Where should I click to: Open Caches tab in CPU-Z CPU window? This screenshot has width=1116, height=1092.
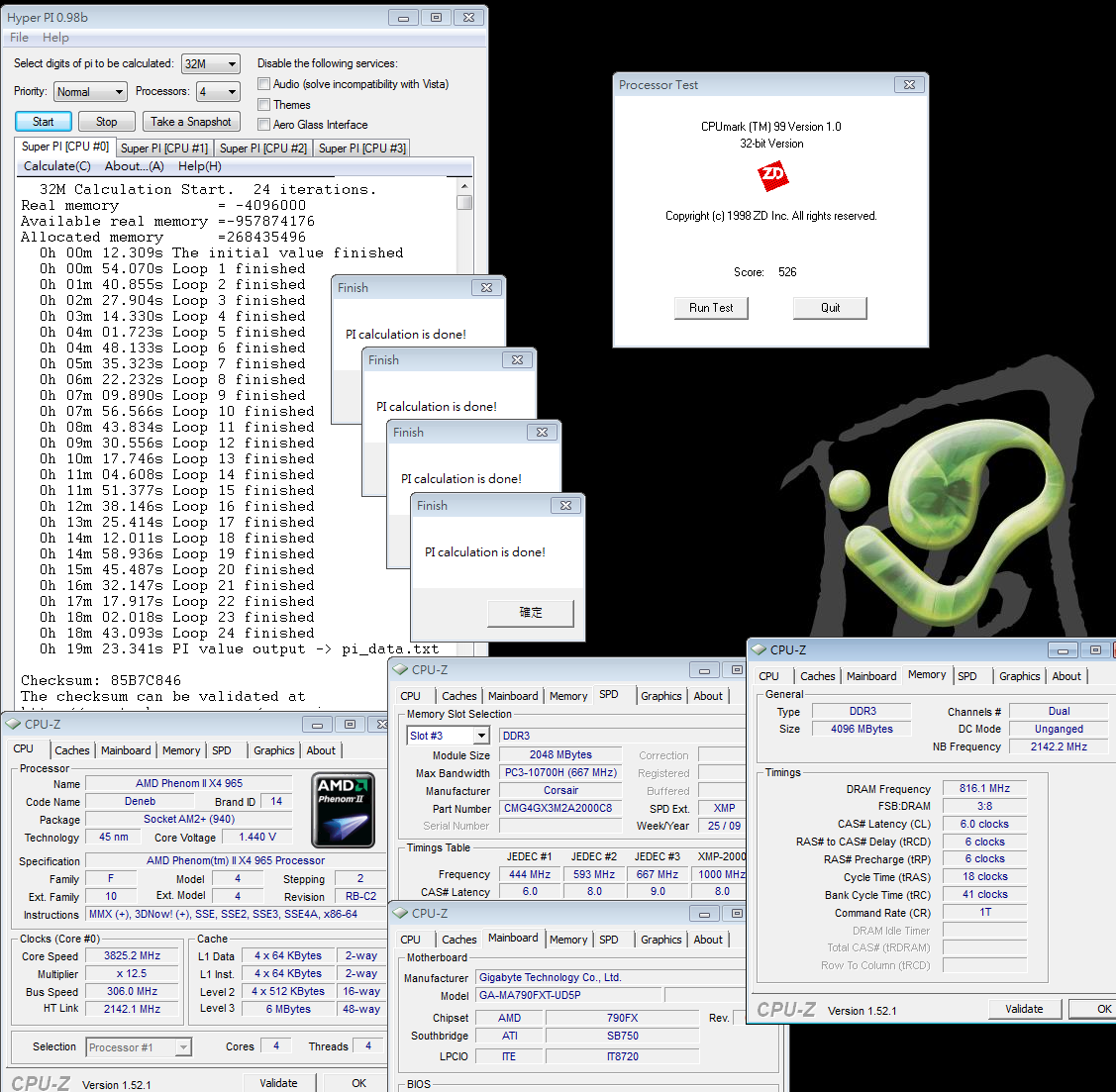click(x=72, y=750)
